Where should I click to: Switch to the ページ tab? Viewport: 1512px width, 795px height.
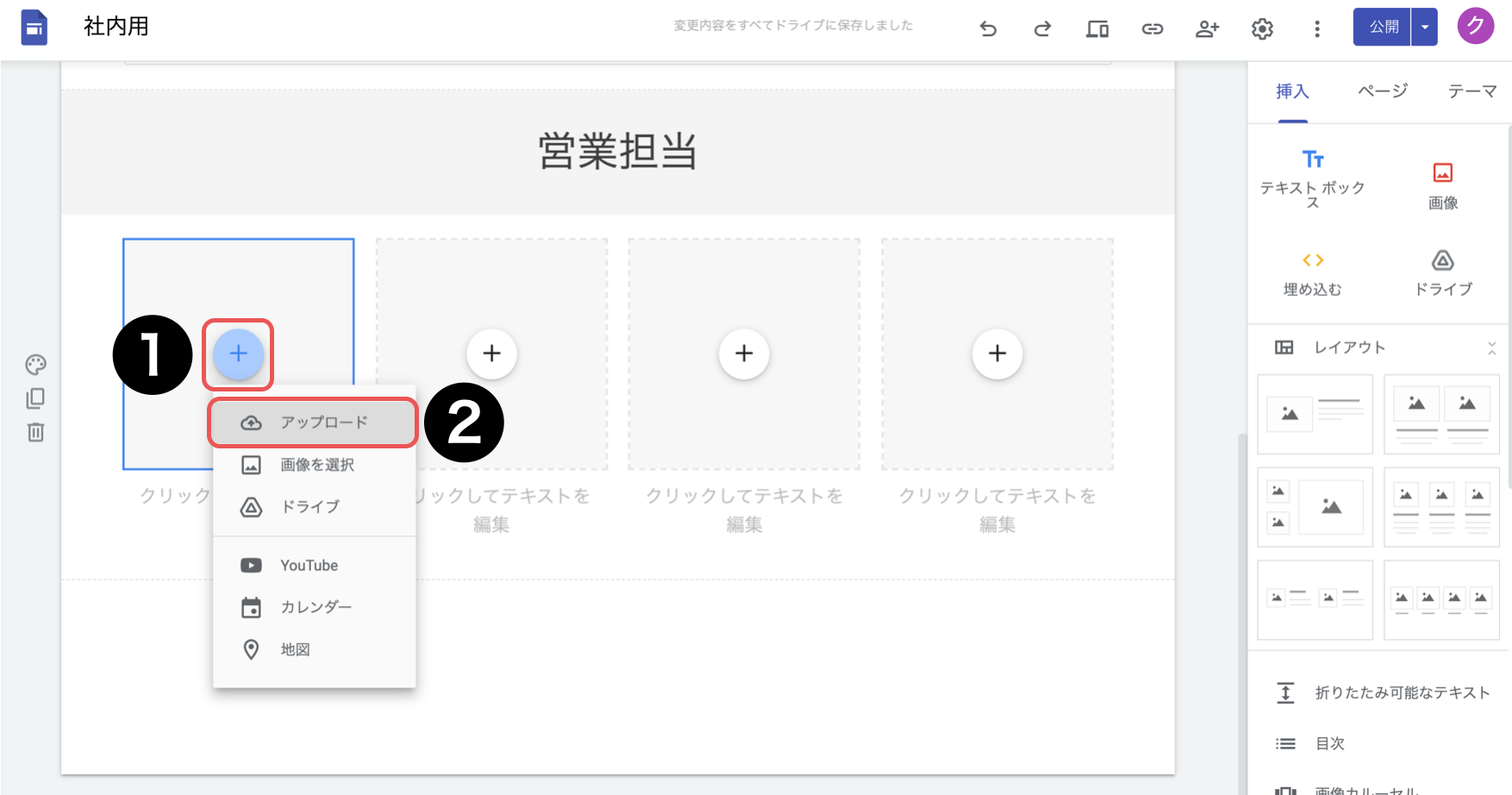[1382, 91]
